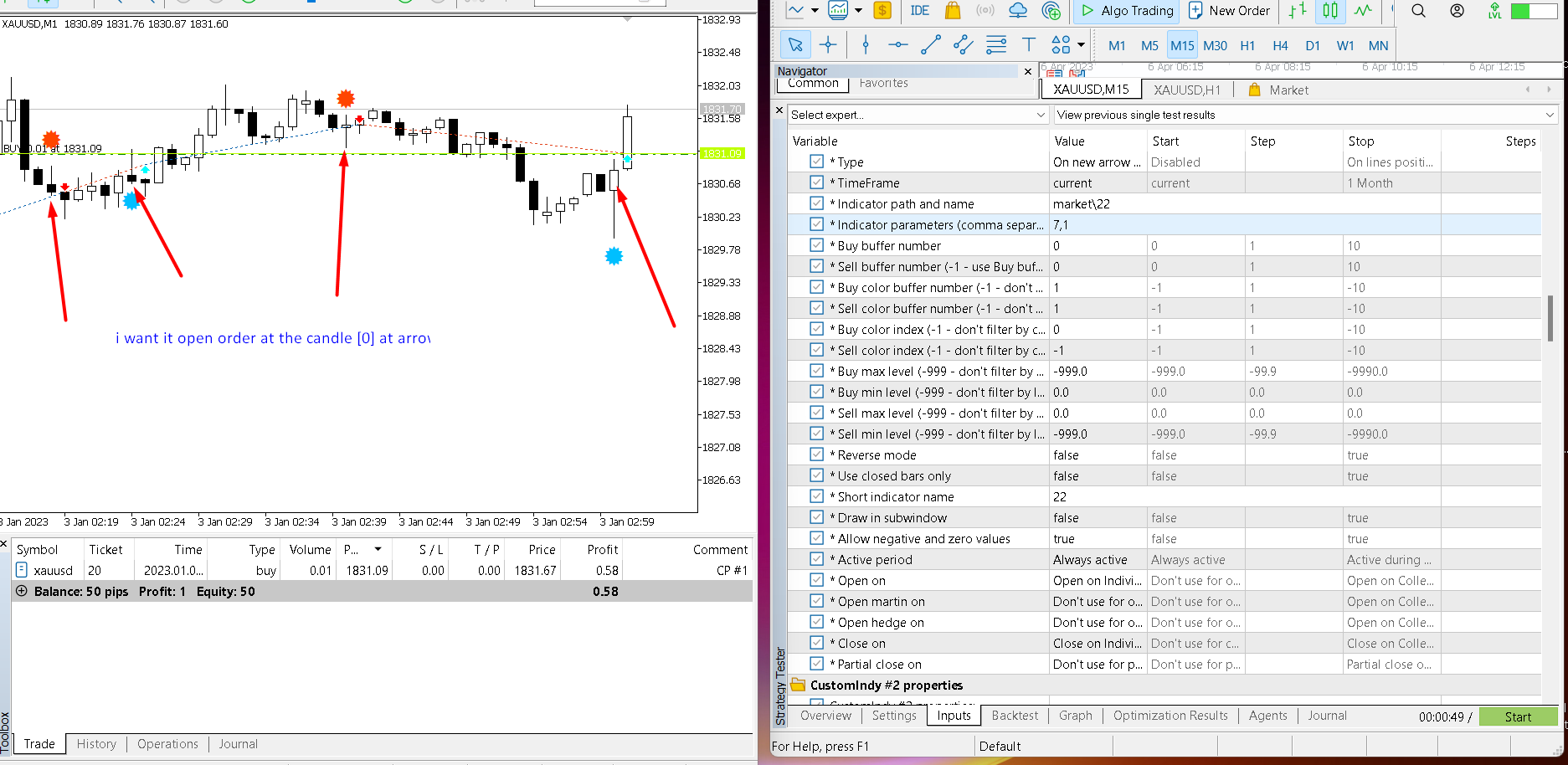Screen dimensions: 1568x765
Task: Switch to the History tab in Toolbox
Action: click(96, 744)
